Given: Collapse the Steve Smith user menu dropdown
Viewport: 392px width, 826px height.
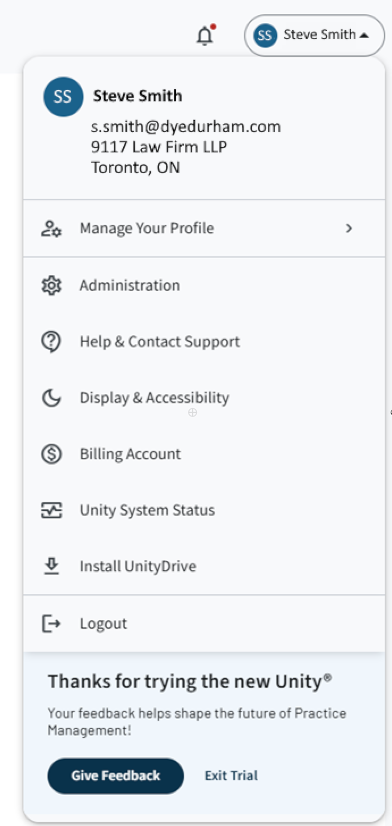Looking at the screenshot, I should (x=315, y=35).
